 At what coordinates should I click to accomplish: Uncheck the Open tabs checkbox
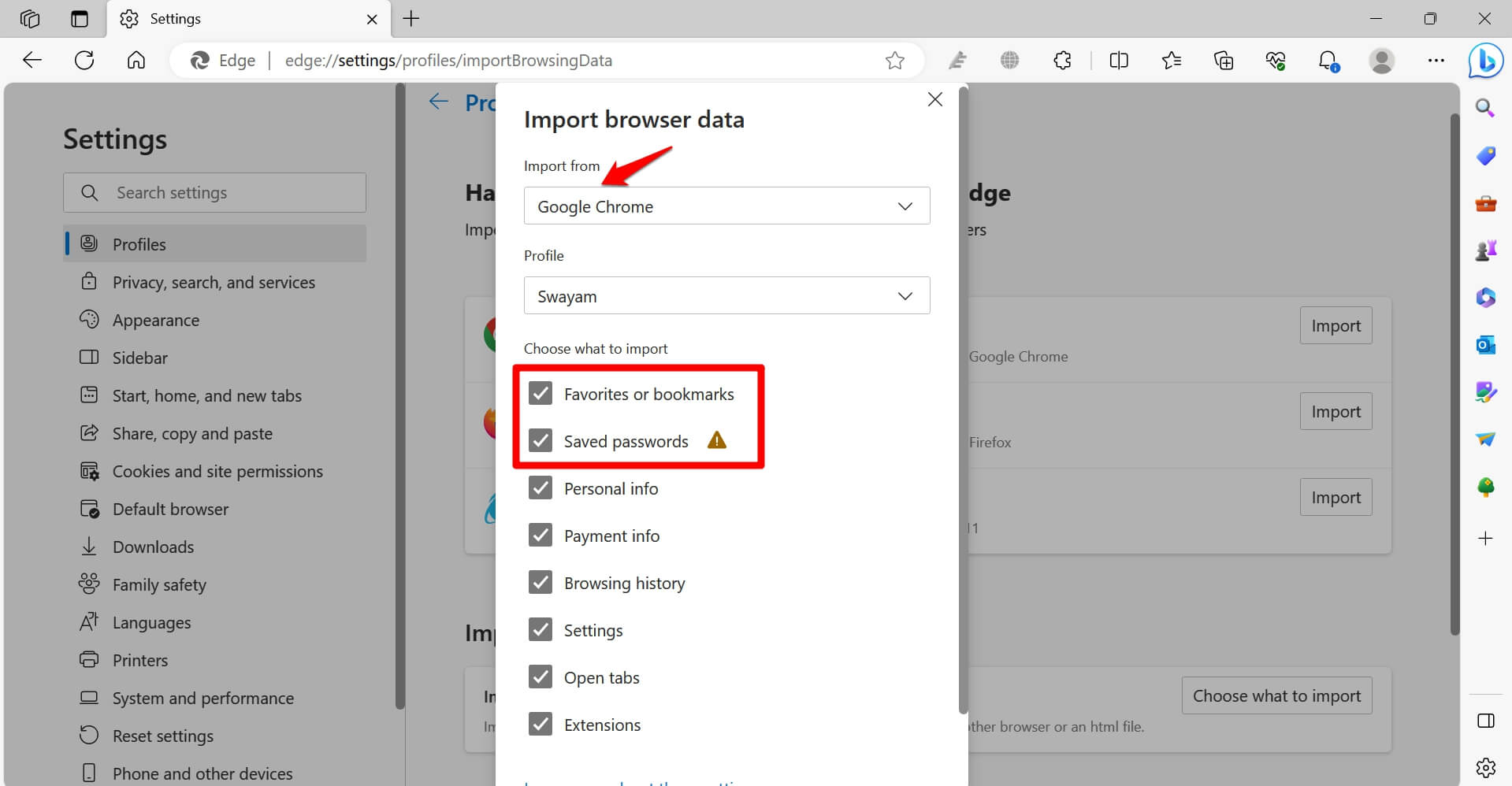(541, 677)
